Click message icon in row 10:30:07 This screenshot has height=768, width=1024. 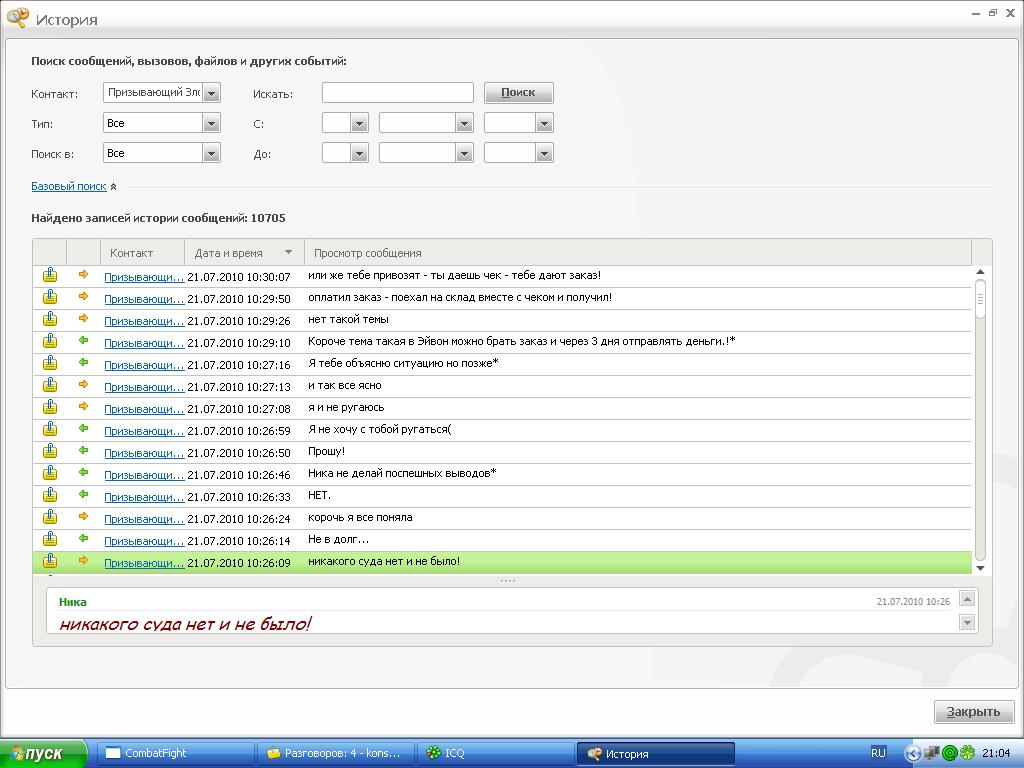click(50, 276)
